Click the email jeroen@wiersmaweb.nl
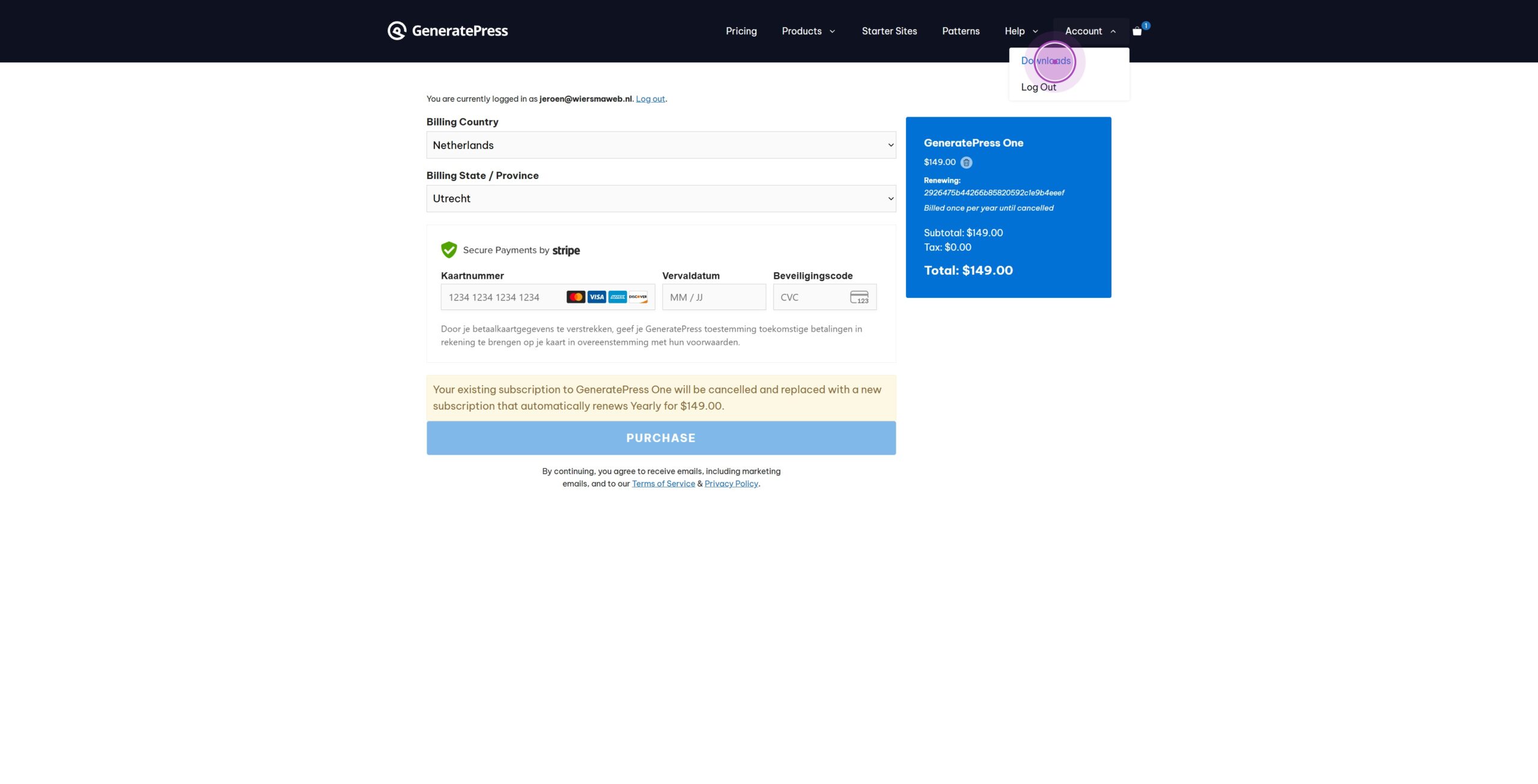This screenshot has width=1538, height=784. tap(586, 99)
